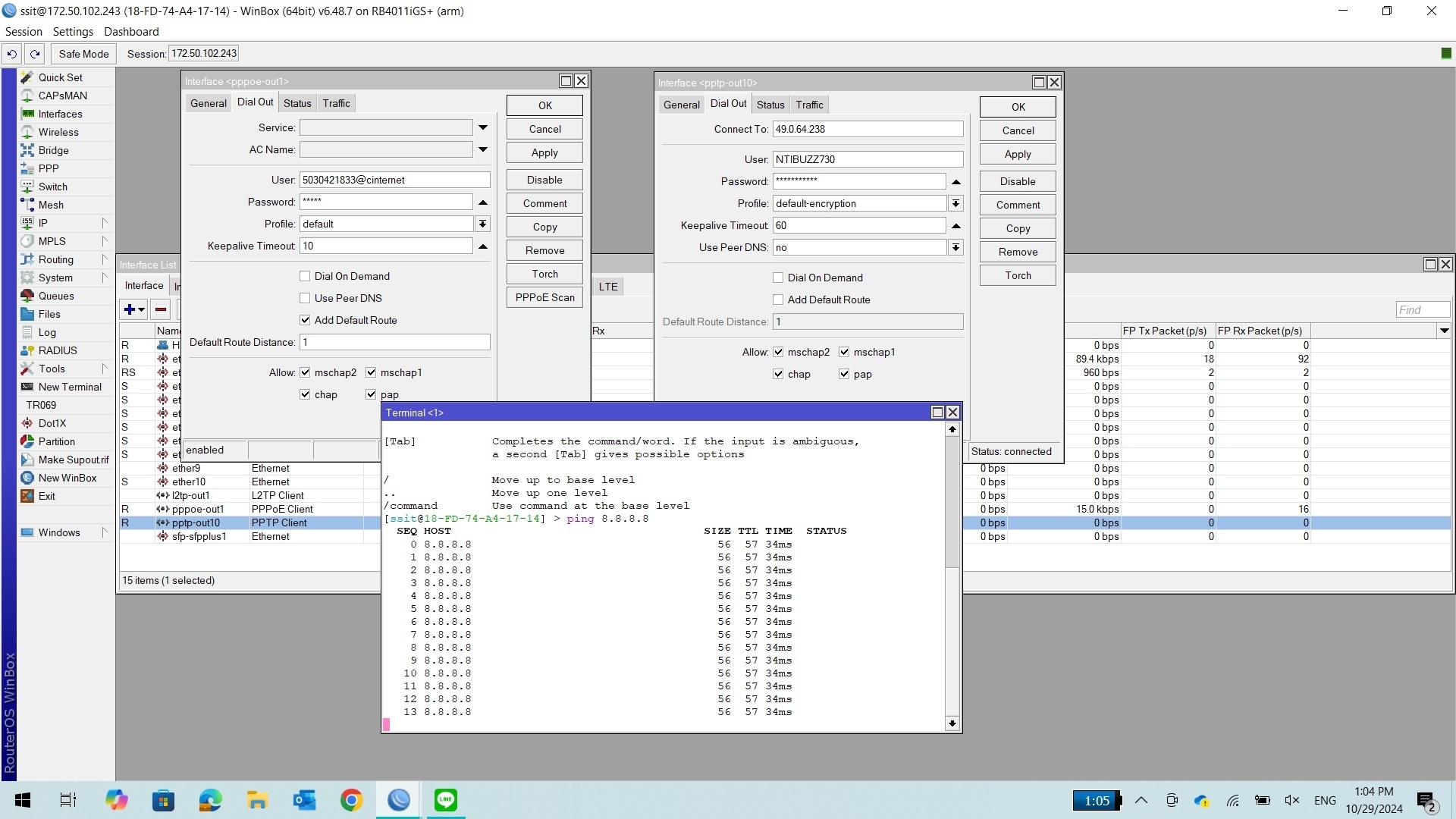Click the PPPoE Scan button
The height and width of the screenshot is (819, 1456).
pos(544,297)
